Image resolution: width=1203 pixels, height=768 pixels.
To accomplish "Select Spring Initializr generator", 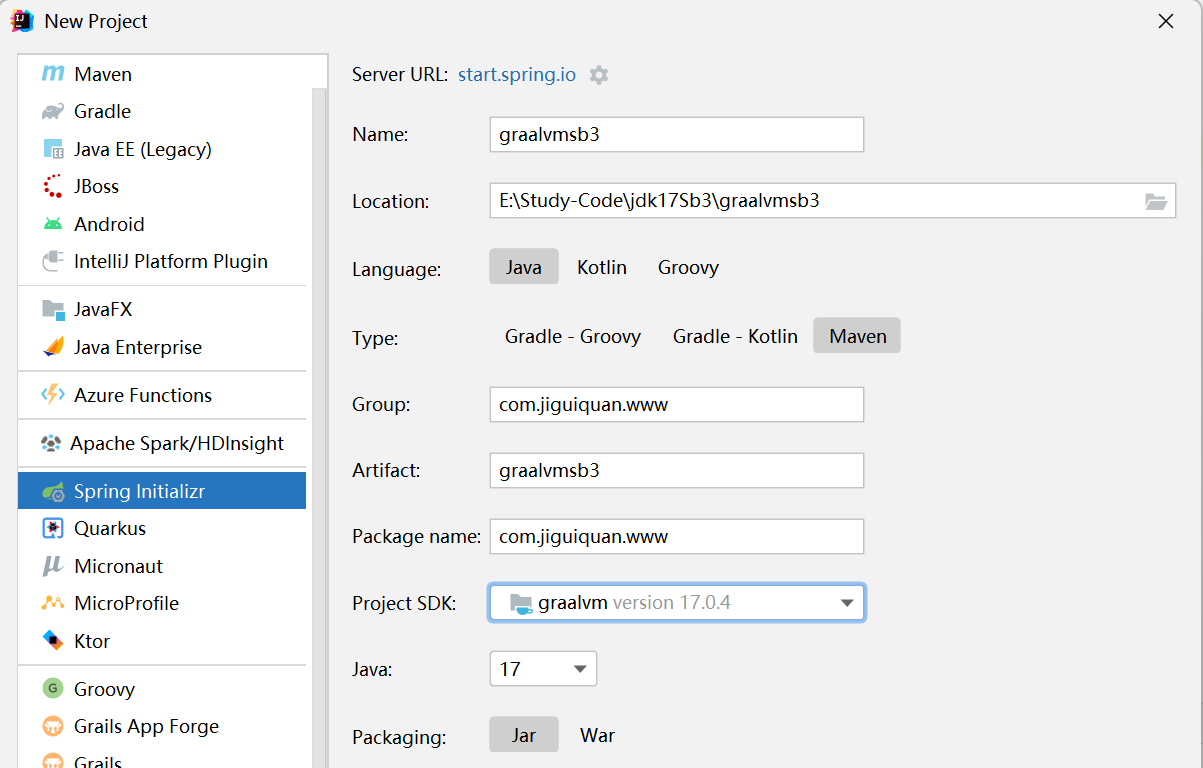I will pyautogui.click(x=162, y=491).
